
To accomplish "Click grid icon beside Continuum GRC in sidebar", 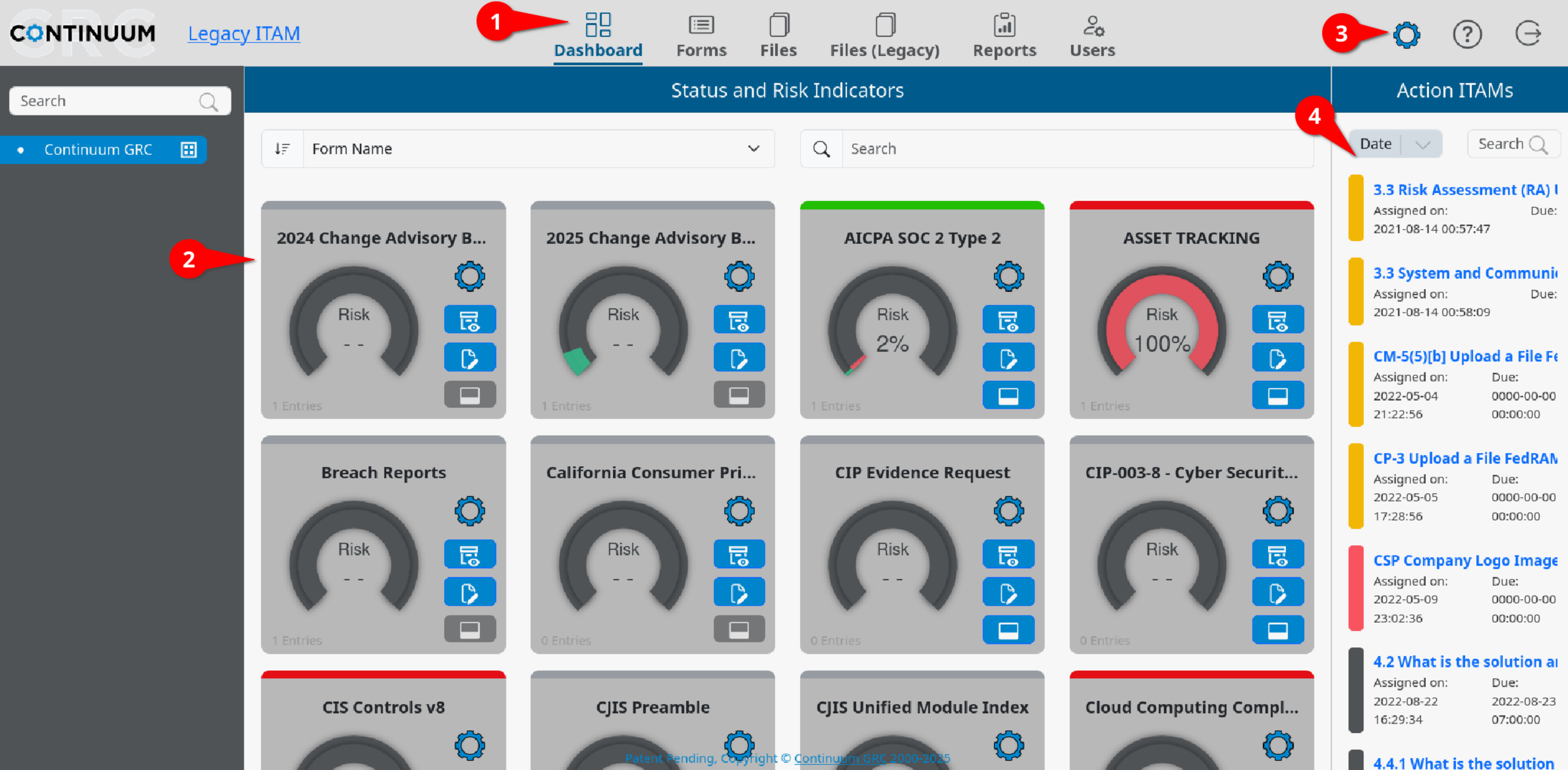I will tap(189, 150).
